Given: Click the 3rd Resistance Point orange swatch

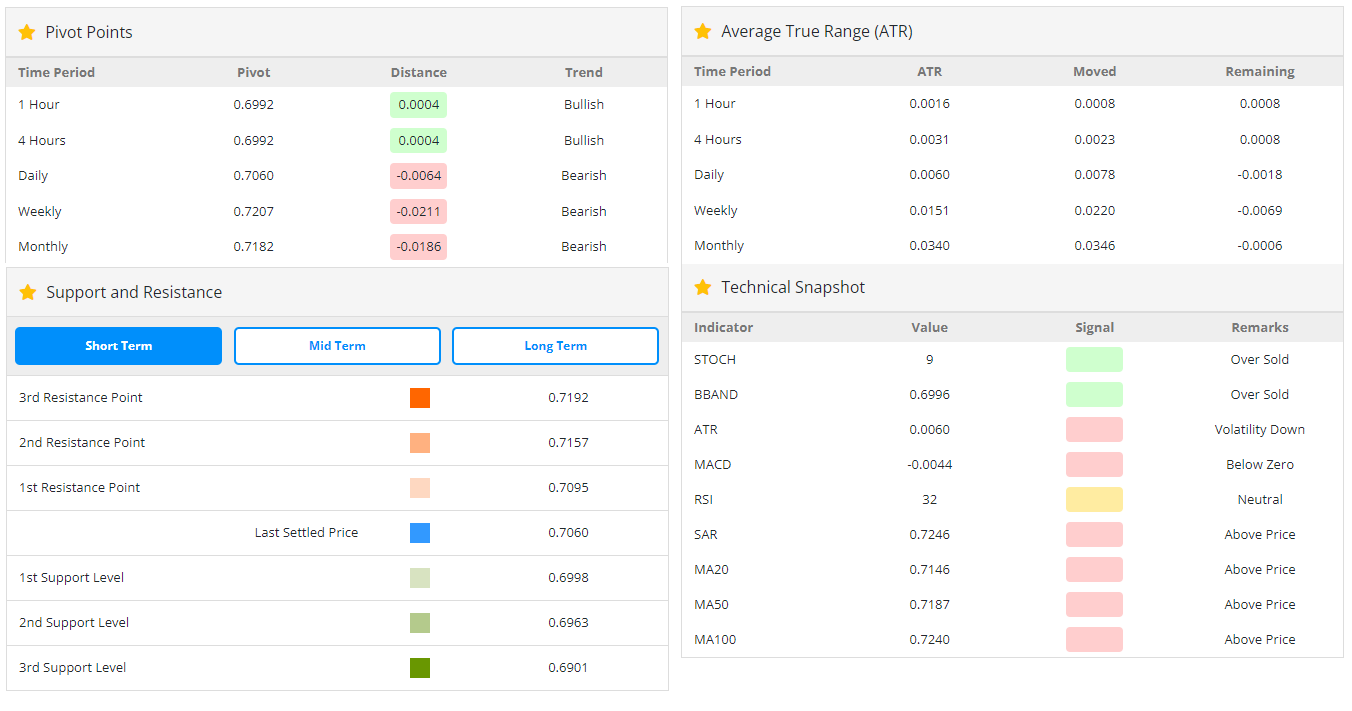Looking at the screenshot, I should (x=420, y=398).
